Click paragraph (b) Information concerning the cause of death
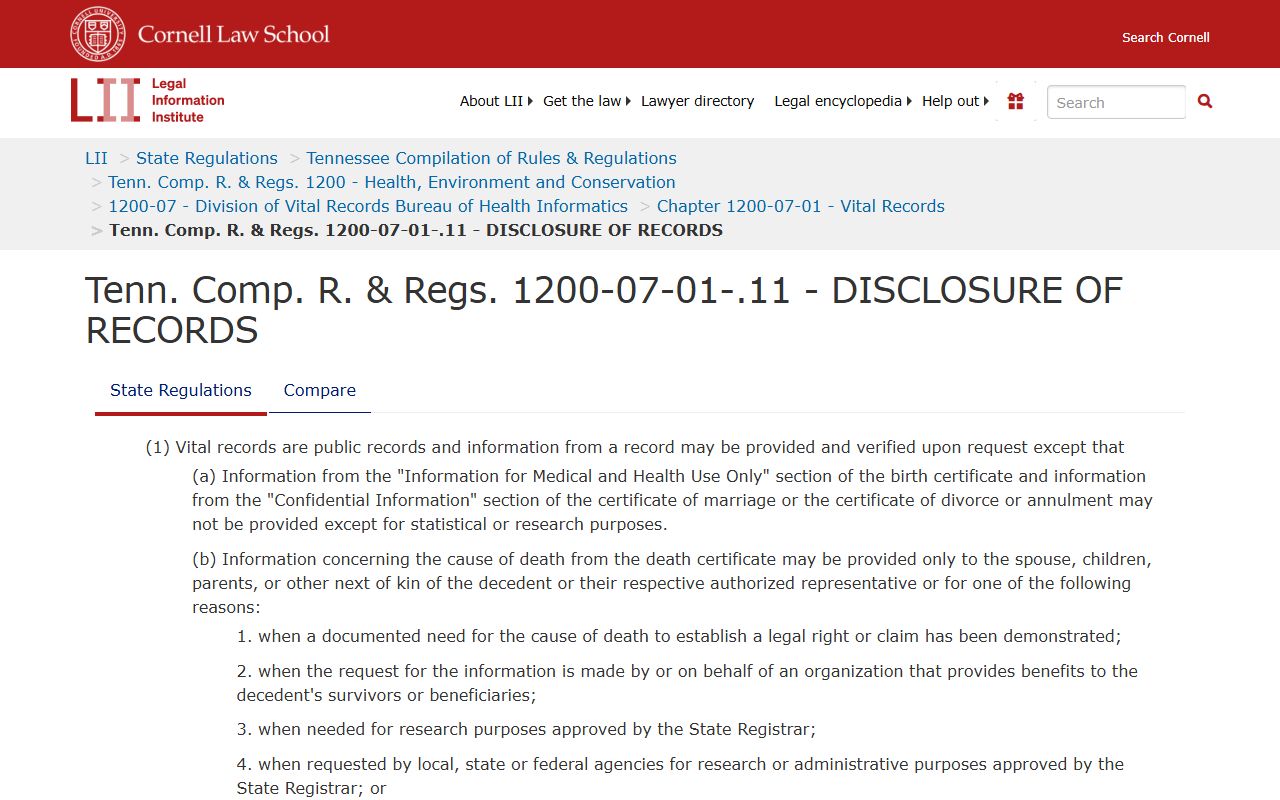The width and height of the screenshot is (1280, 800). [x=672, y=583]
